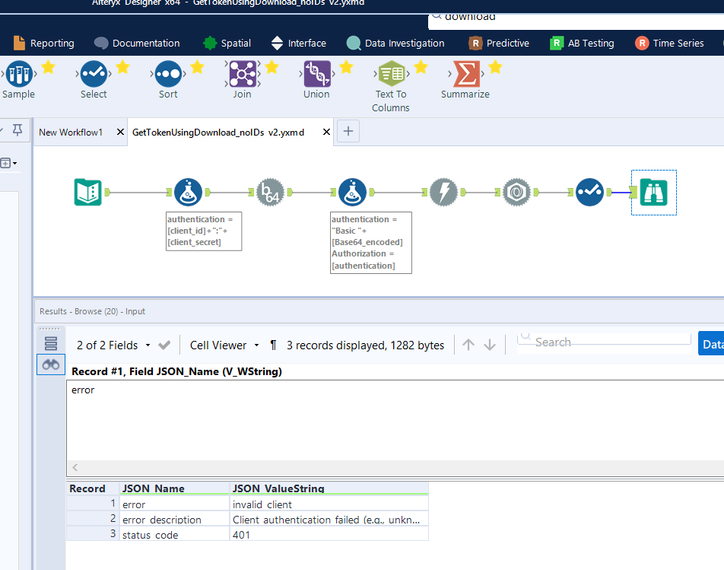
Task: Open the panel add dropdown
Action: click(x=9, y=163)
